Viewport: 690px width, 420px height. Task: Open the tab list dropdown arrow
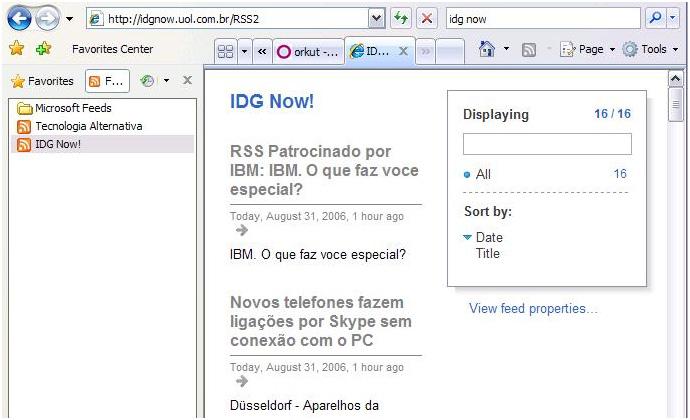[x=245, y=52]
